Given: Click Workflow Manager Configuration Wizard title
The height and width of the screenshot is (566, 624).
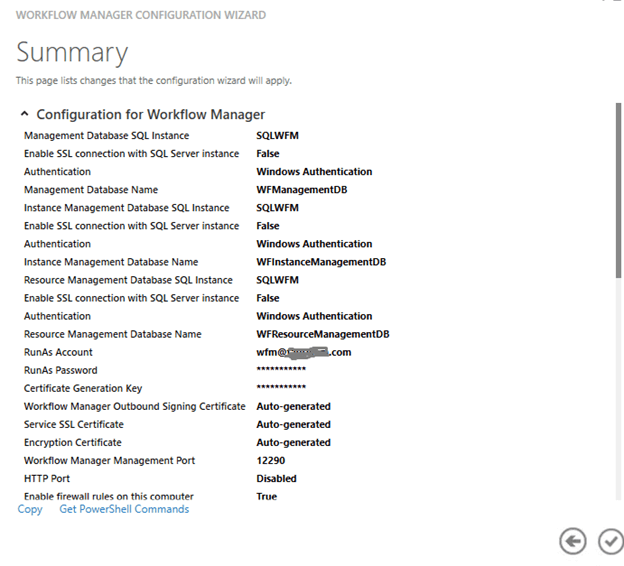Looking at the screenshot, I should coord(141,15).
